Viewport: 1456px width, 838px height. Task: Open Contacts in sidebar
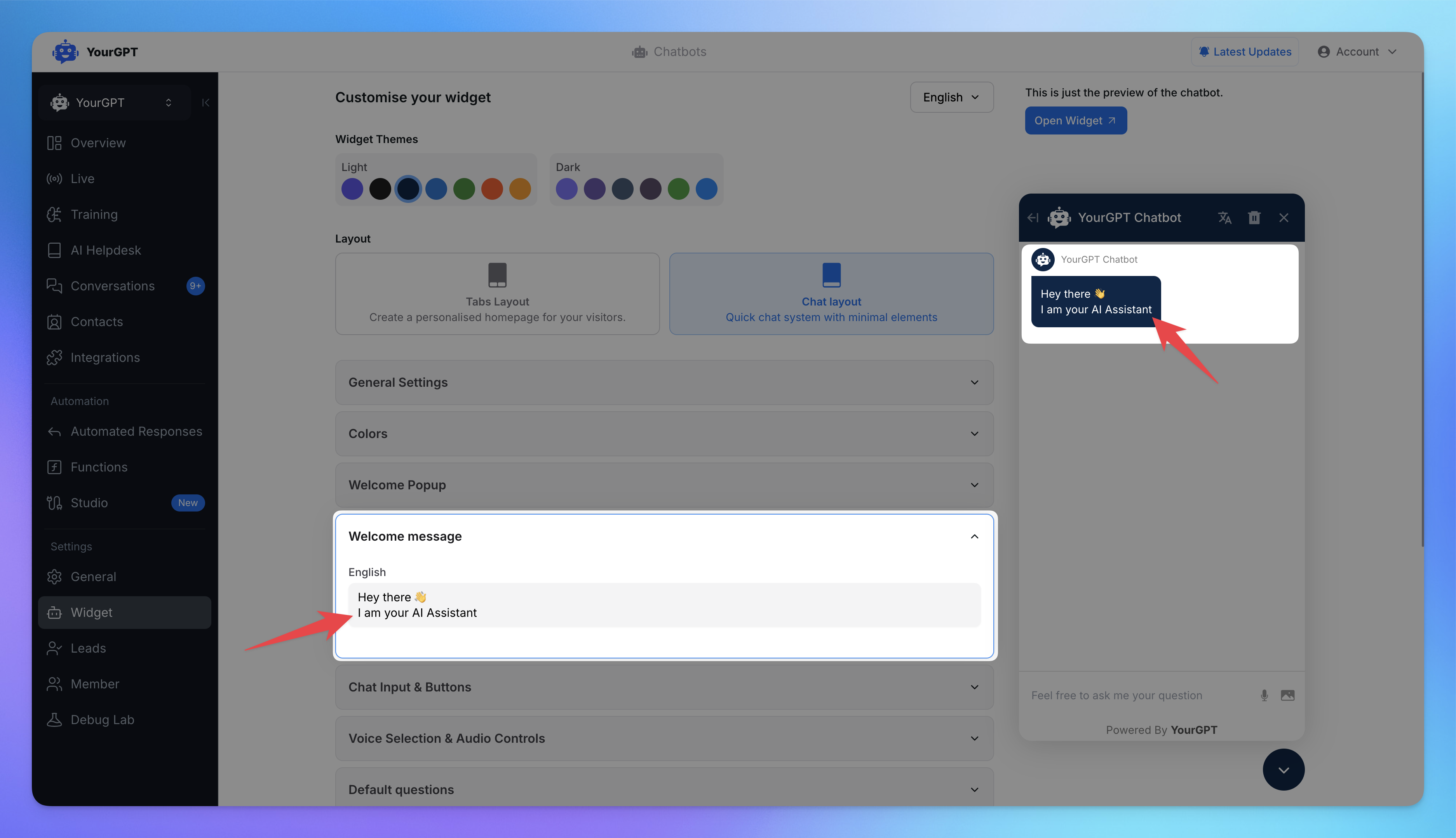(x=124, y=322)
